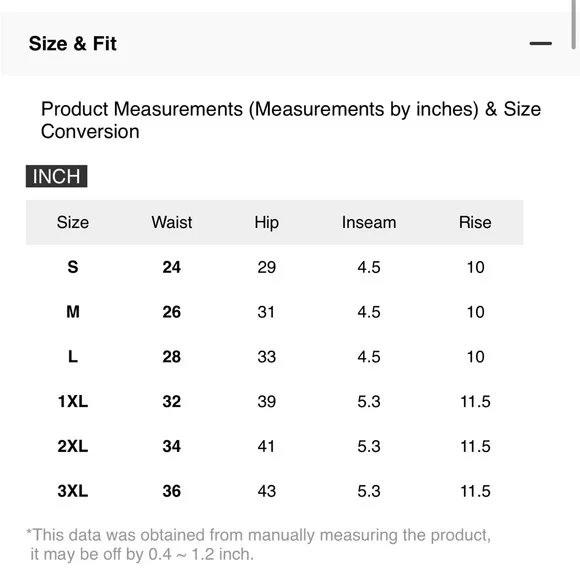Click the hip value 43

(x=267, y=491)
